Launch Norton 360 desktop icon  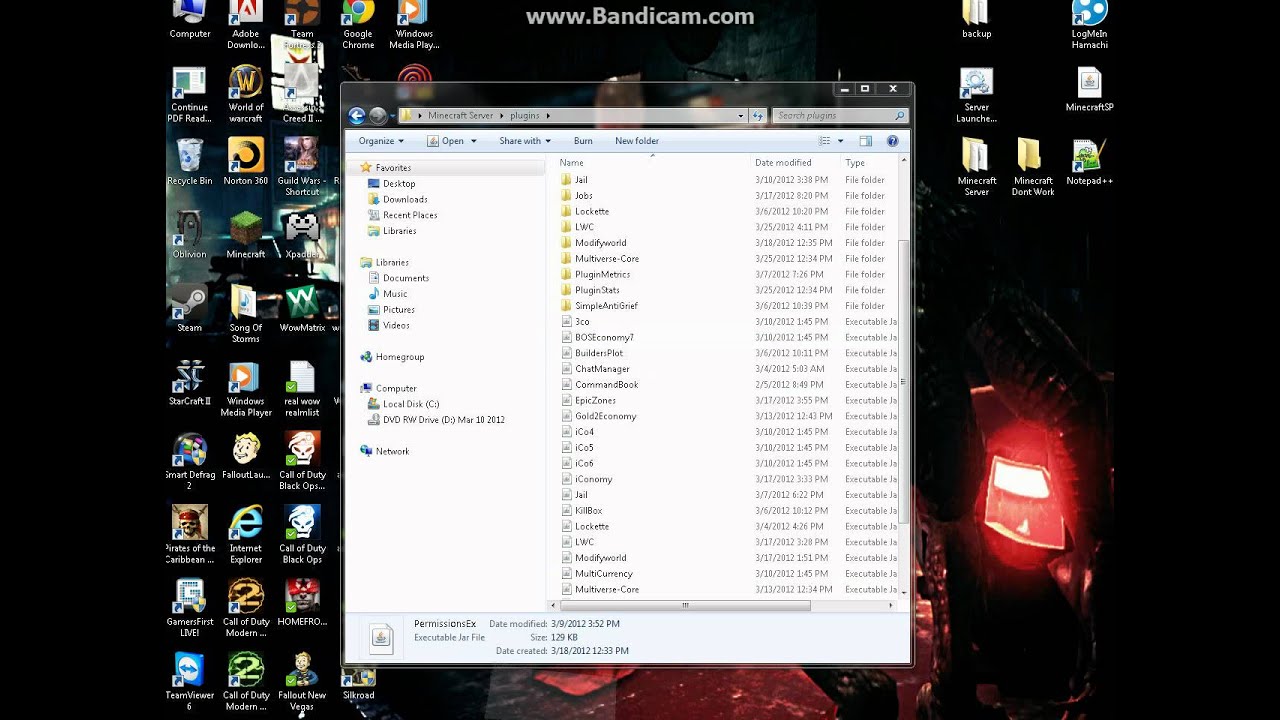pos(245,162)
